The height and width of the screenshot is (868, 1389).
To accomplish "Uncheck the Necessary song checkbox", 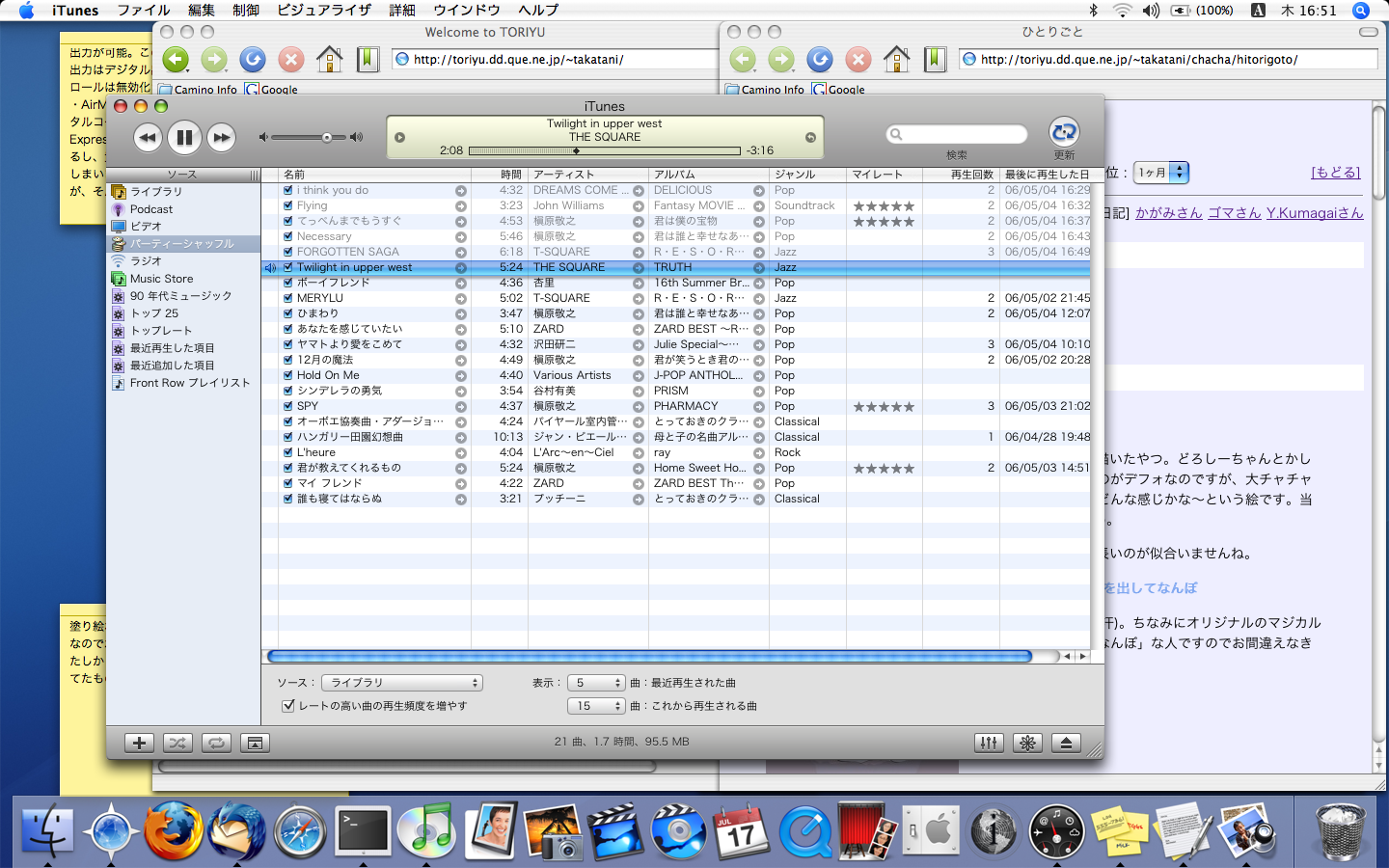I will tap(288, 236).
